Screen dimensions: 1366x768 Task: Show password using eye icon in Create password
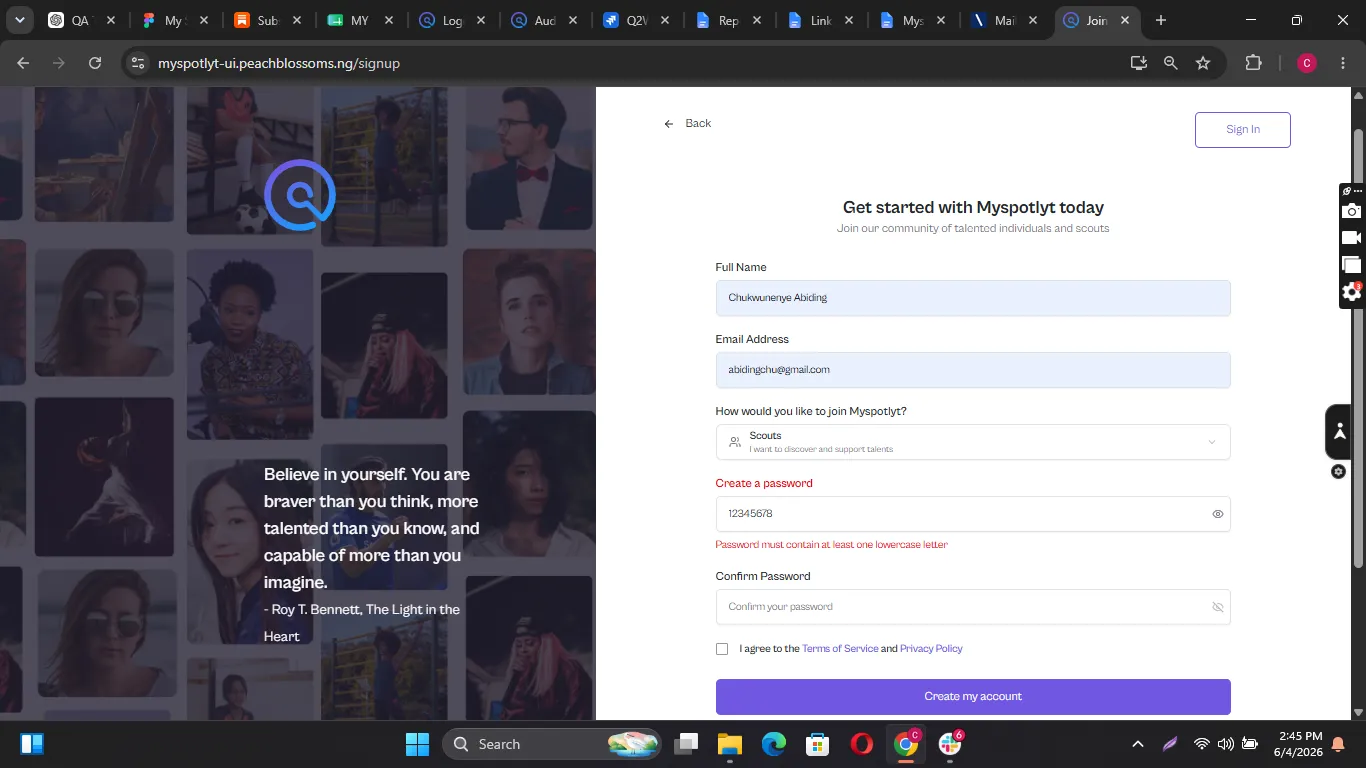pyautogui.click(x=1218, y=514)
